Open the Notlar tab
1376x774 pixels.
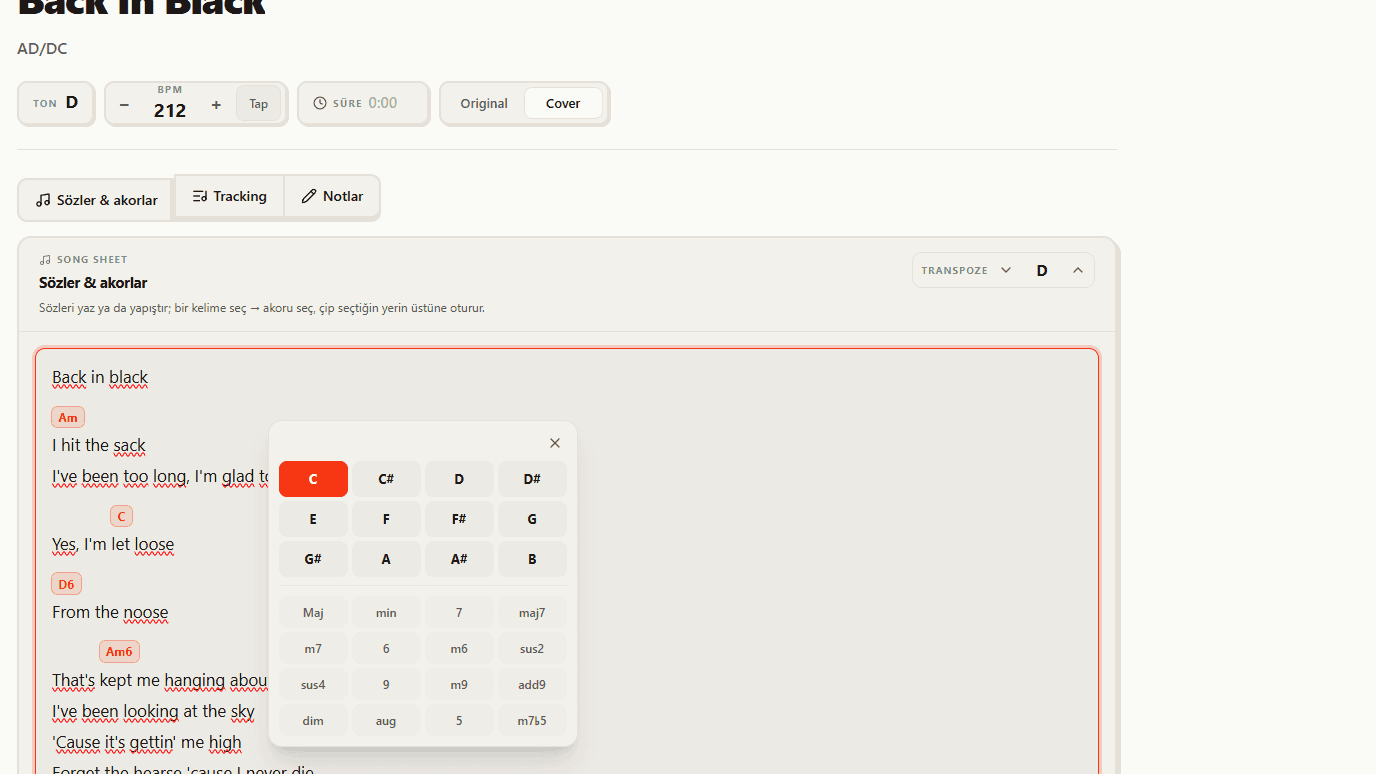(x=332, y=196)
